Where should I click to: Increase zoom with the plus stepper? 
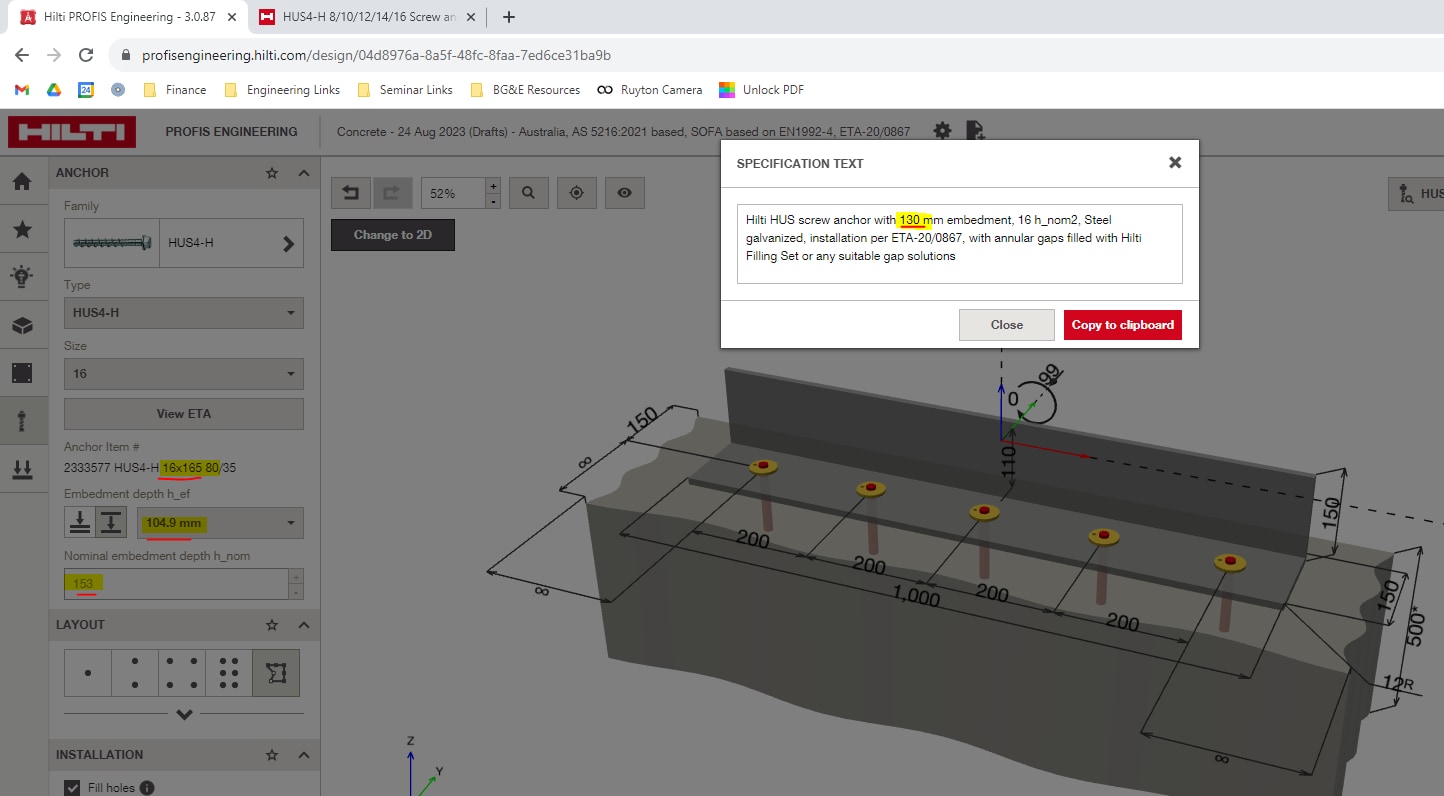pos(491,186)
